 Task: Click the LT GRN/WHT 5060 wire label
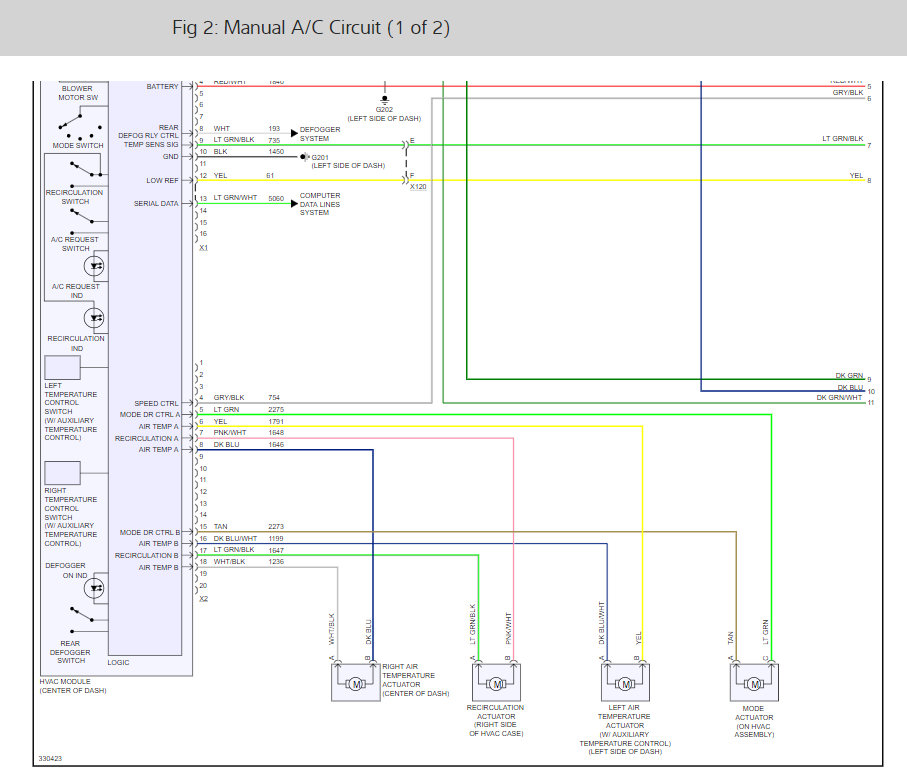(249, 198)
